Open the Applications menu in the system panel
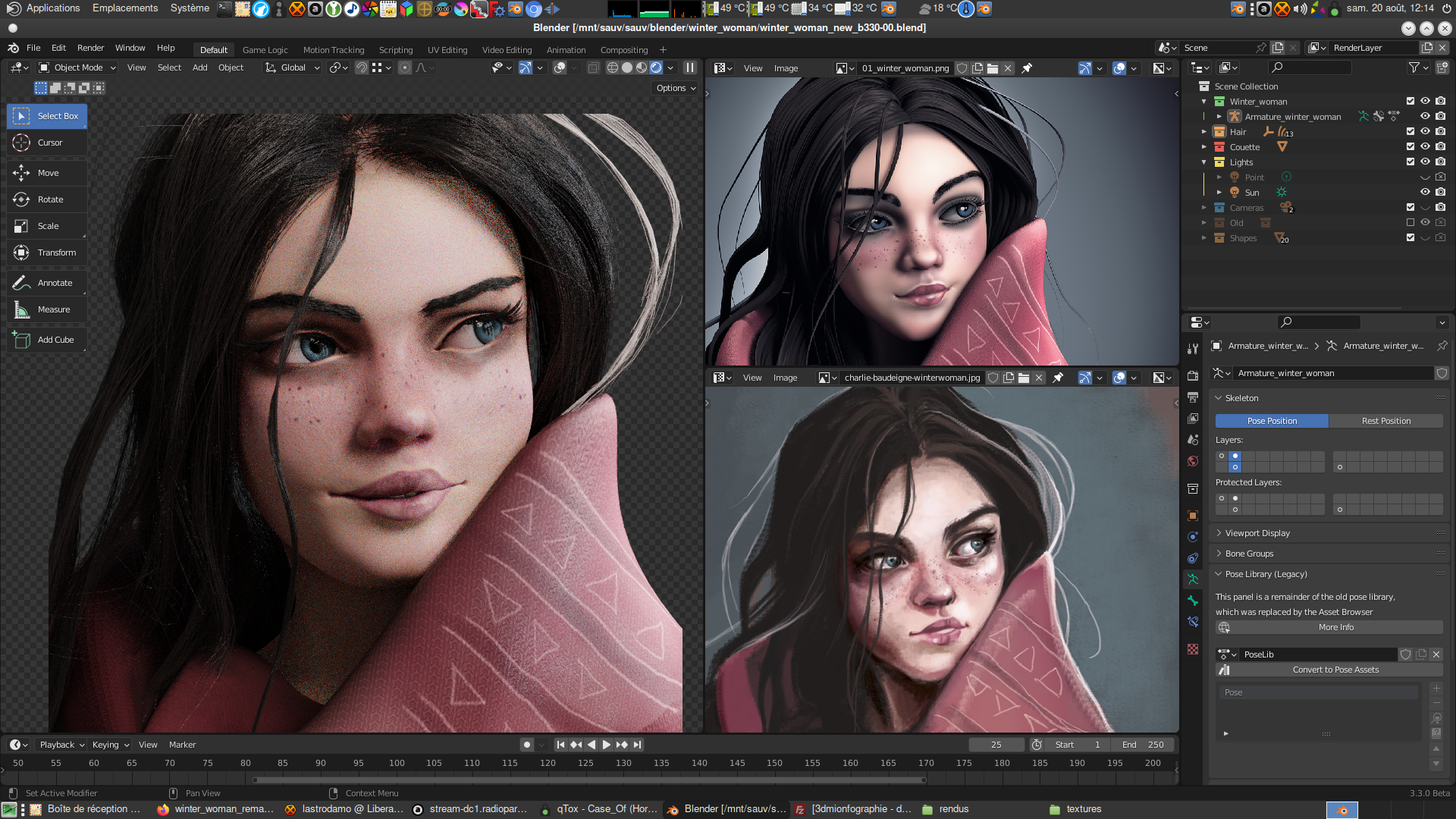Viewport: 1456px width, 819px height. pyautogui.click(x=52, y=8)
